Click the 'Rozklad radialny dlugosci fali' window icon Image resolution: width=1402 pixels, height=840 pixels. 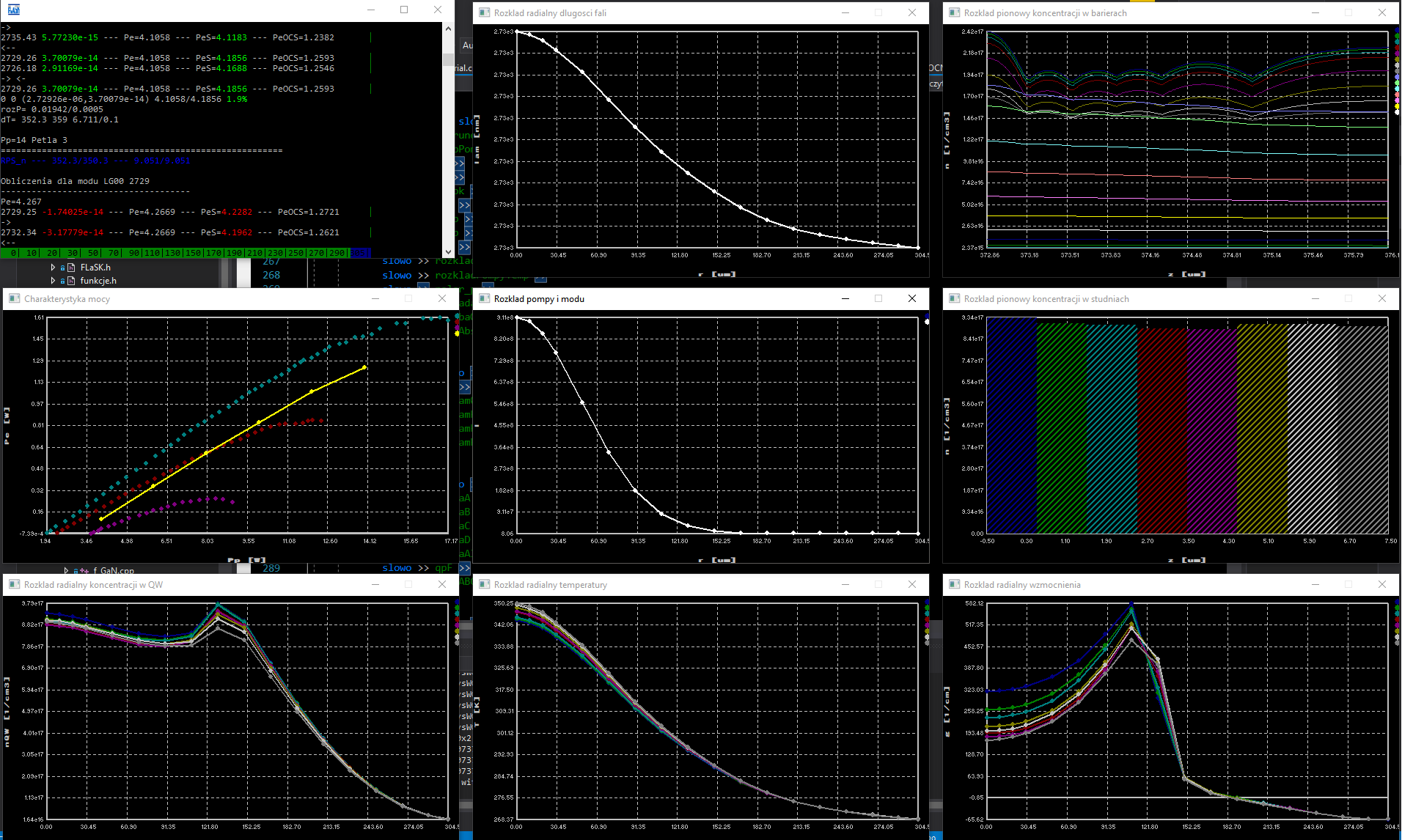484,12
